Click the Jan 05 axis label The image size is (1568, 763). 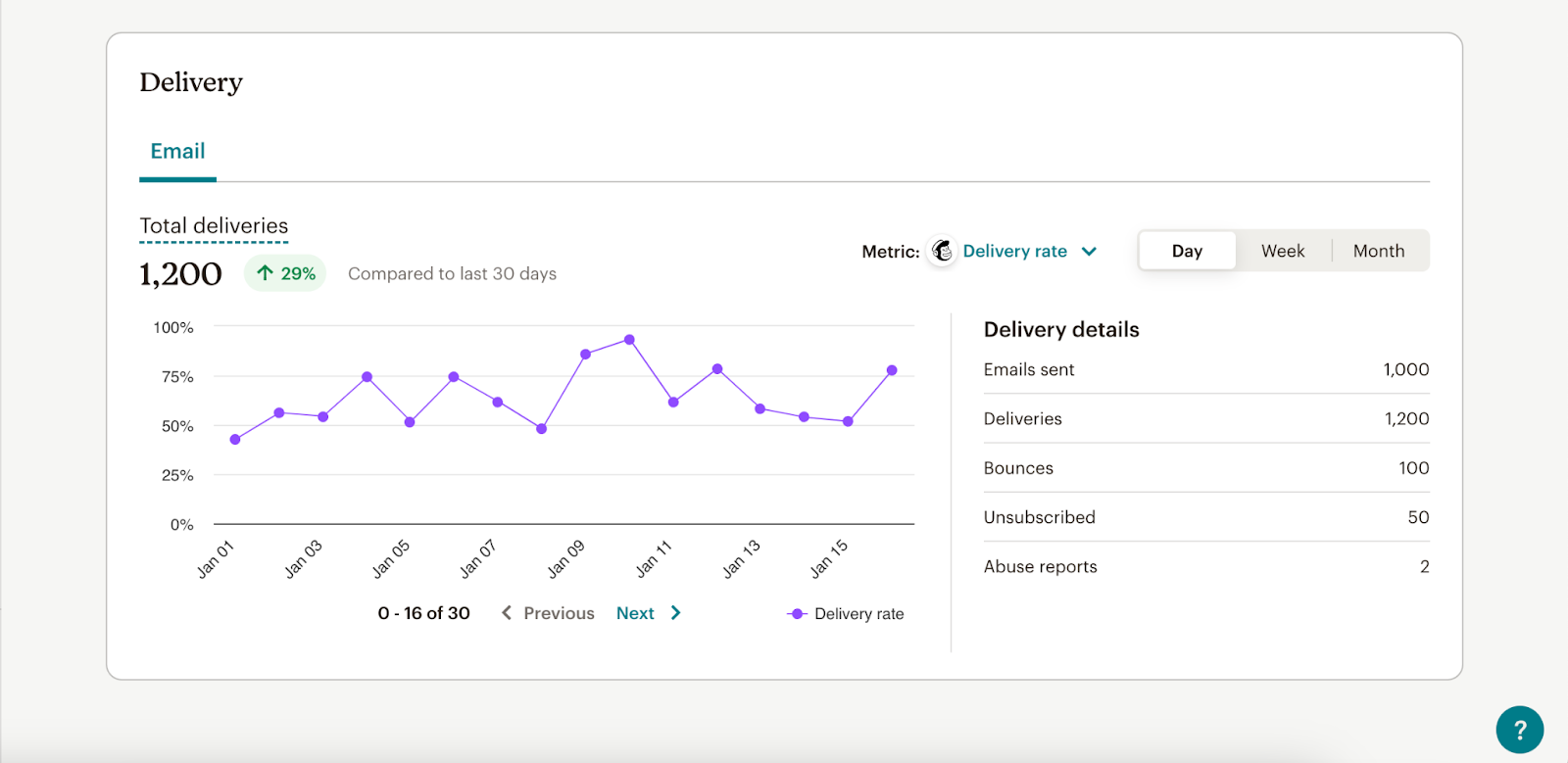[390, 559]
